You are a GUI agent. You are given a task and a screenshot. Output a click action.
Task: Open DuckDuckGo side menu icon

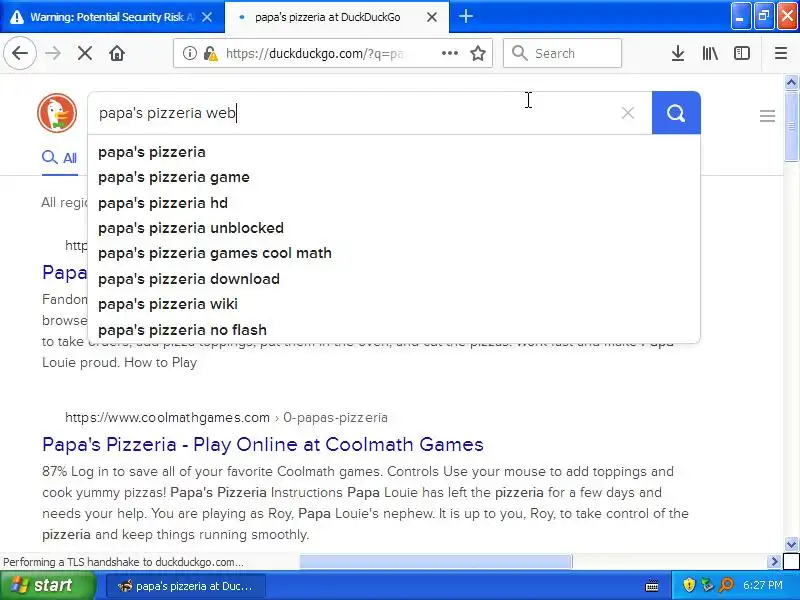coord(767,116)
